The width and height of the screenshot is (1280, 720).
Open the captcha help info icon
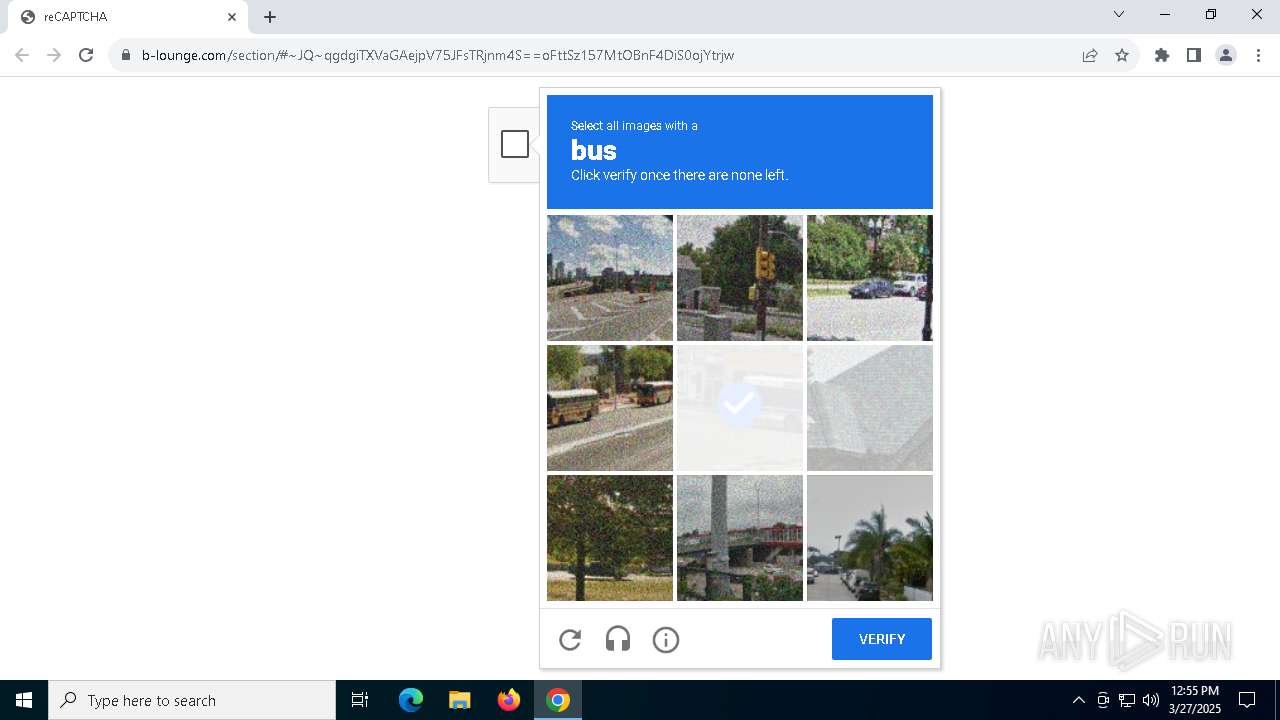(666, 640)
